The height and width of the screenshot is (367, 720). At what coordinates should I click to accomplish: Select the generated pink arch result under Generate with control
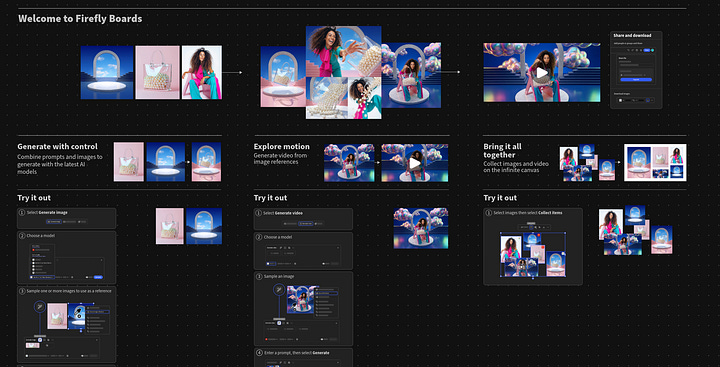(x=206, y=162)
